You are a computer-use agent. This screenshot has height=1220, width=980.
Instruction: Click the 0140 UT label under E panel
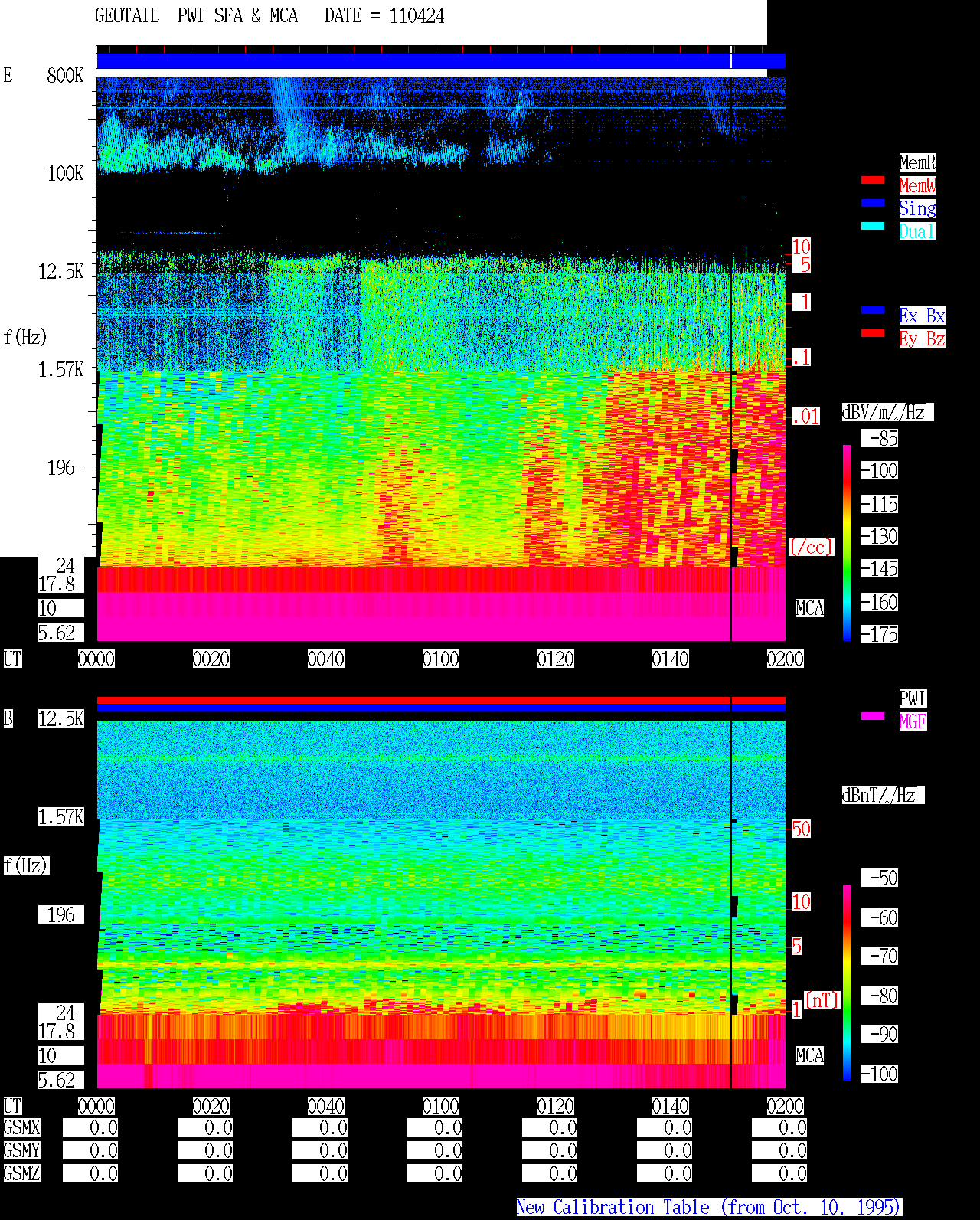click(671, 659)
